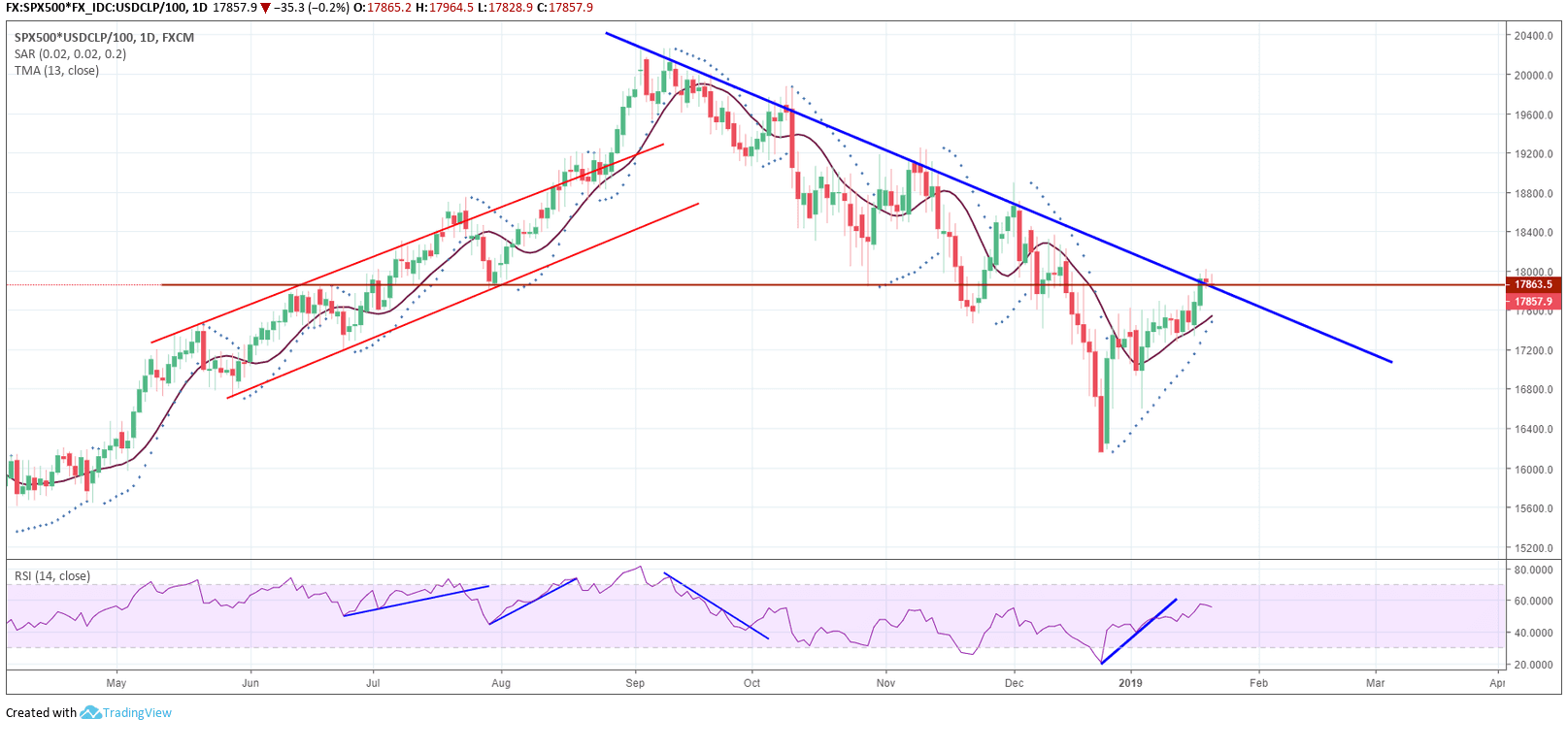Open the TradingView link text

[137, 712]
